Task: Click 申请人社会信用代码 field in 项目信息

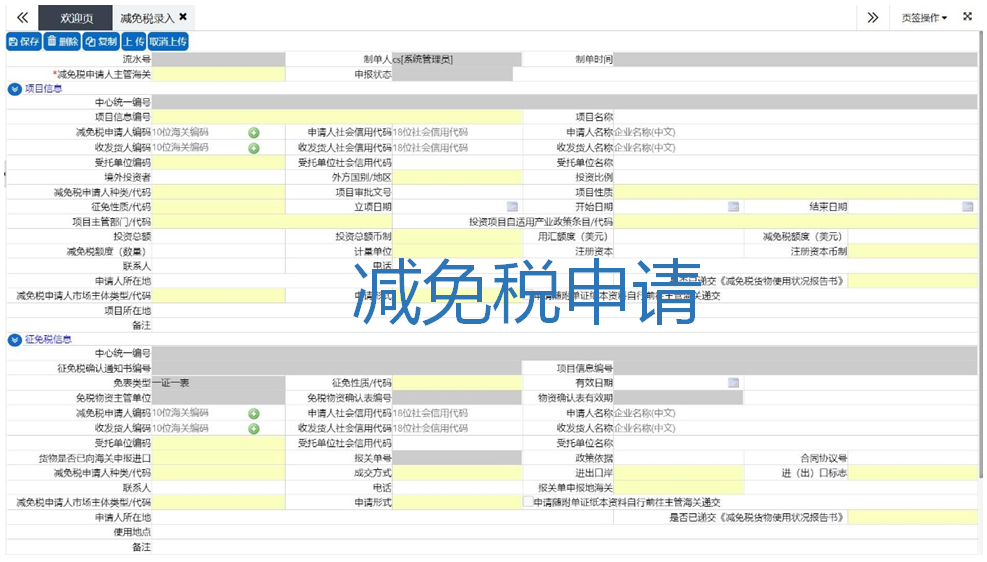Action: coord(457,132)
